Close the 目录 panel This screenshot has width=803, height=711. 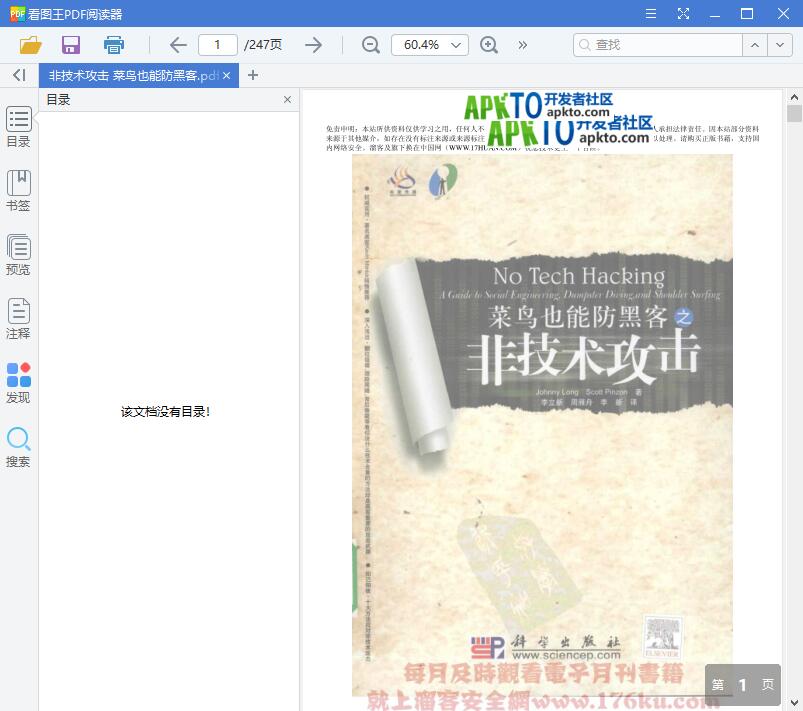[287, 99]
